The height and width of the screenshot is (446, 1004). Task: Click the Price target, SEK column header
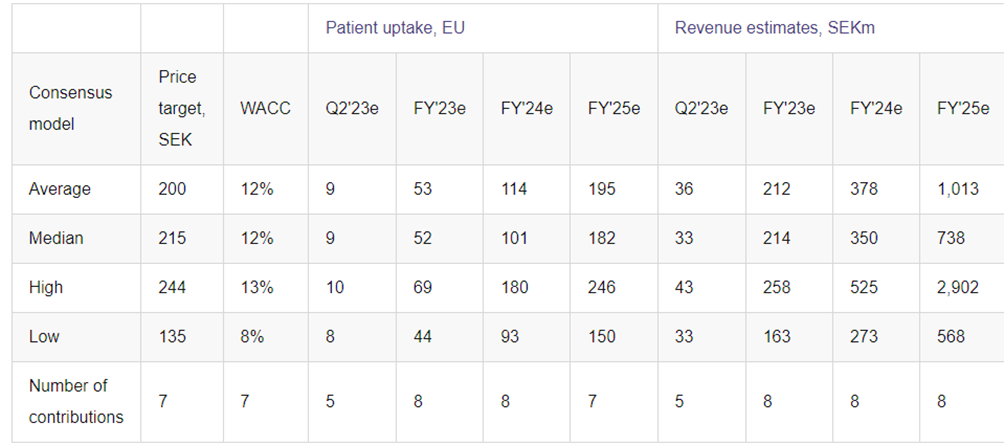[178, 108]
